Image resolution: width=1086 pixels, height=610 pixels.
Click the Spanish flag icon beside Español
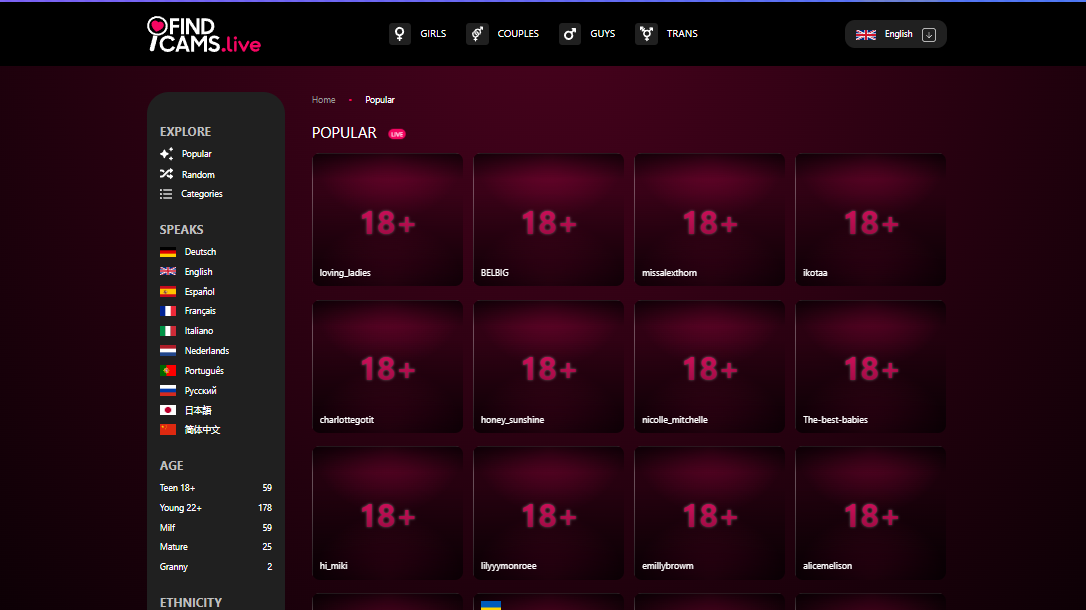pyautogui.click(x=166, y=291)
